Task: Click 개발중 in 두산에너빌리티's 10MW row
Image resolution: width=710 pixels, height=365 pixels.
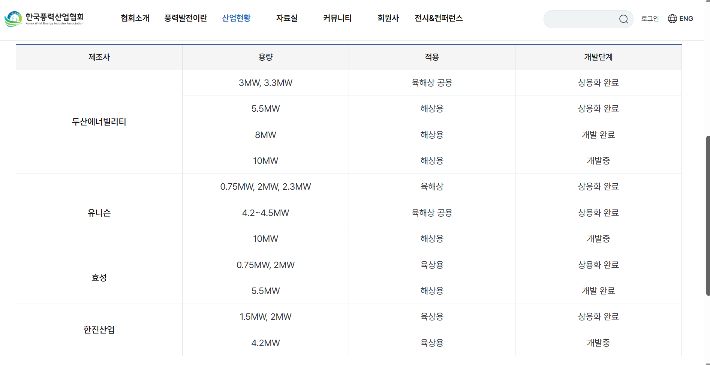Action: (598, 161)
